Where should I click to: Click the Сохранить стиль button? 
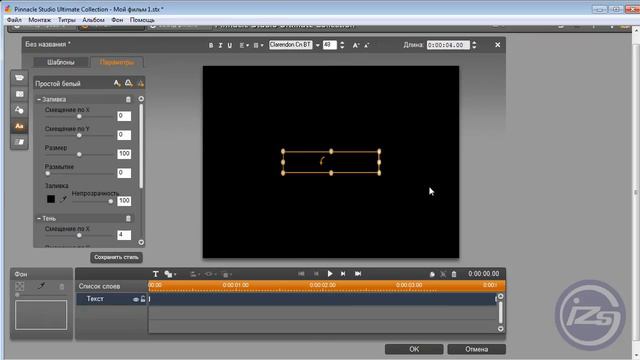116,257
